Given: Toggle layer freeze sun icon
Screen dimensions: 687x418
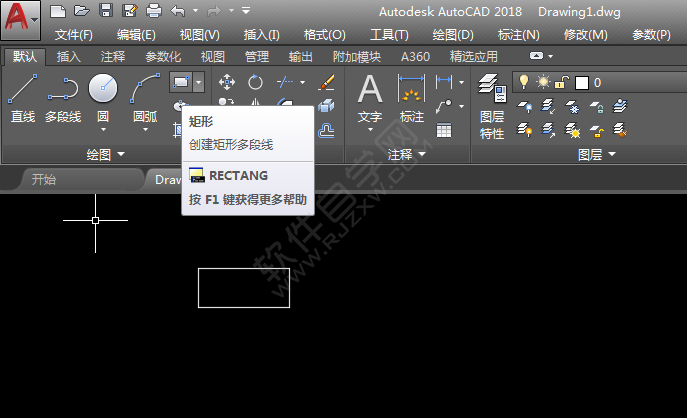Looking at the screenshot, I should 543,82.
